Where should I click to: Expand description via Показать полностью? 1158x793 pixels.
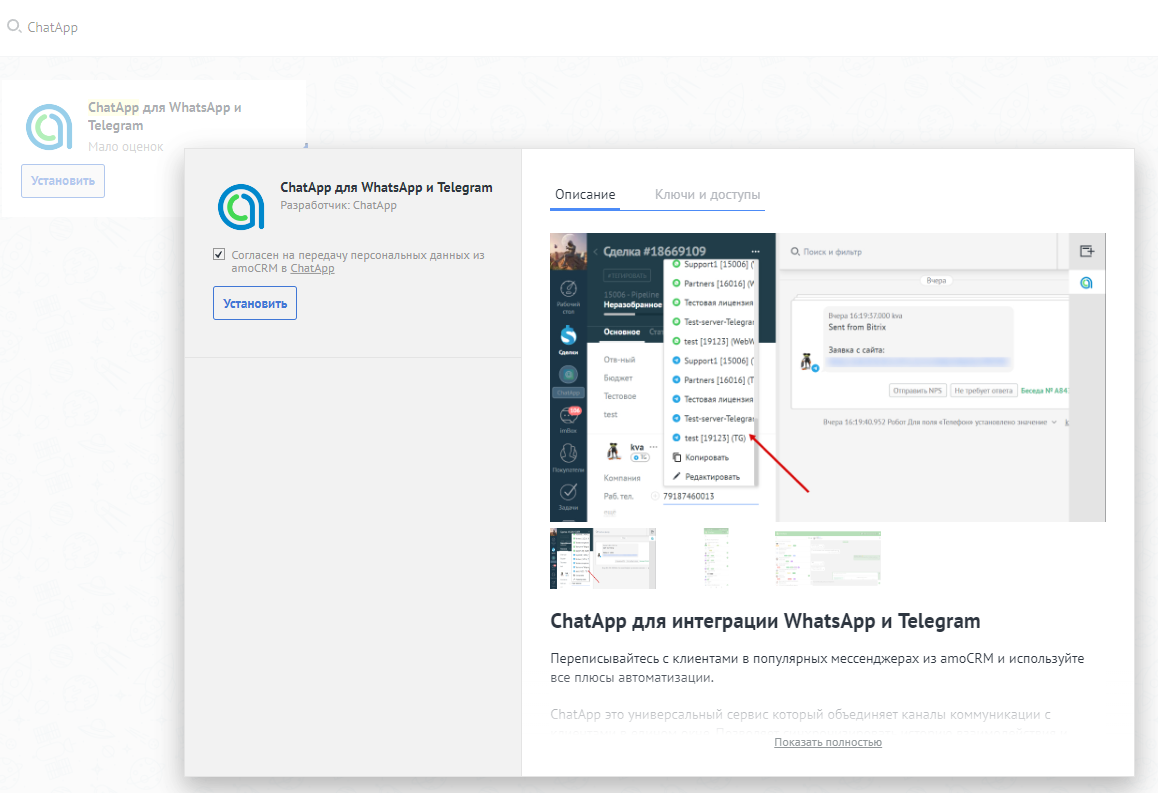pyautogui.click(x=827, y=742)
